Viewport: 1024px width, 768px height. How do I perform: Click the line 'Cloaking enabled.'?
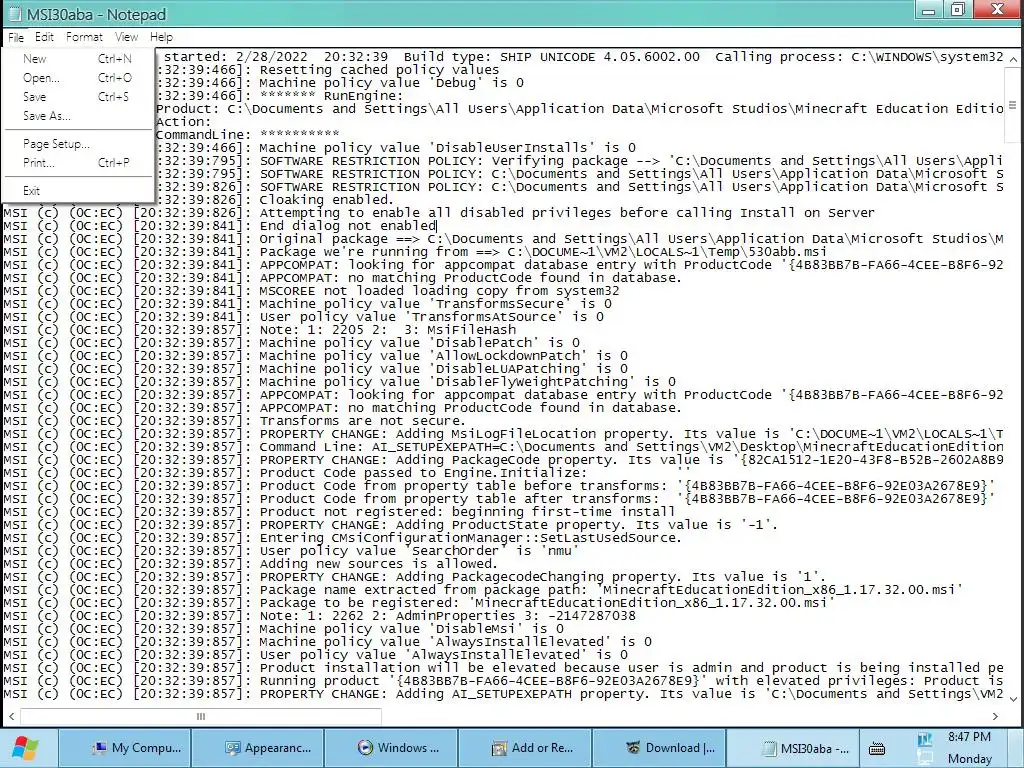(x=327, y=200)
